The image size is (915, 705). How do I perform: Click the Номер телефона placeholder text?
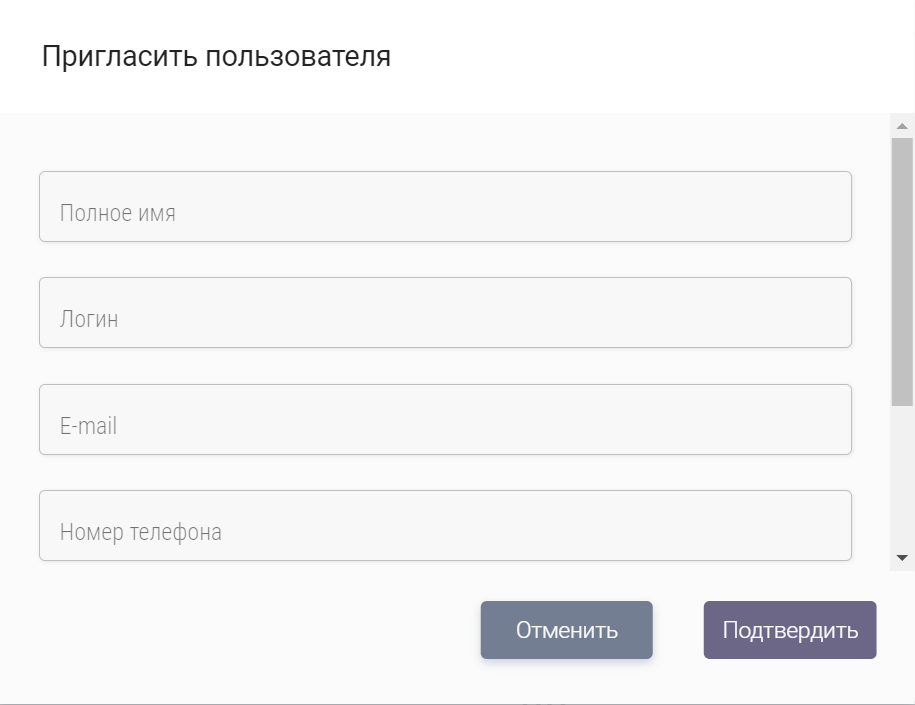click(141, 532)
